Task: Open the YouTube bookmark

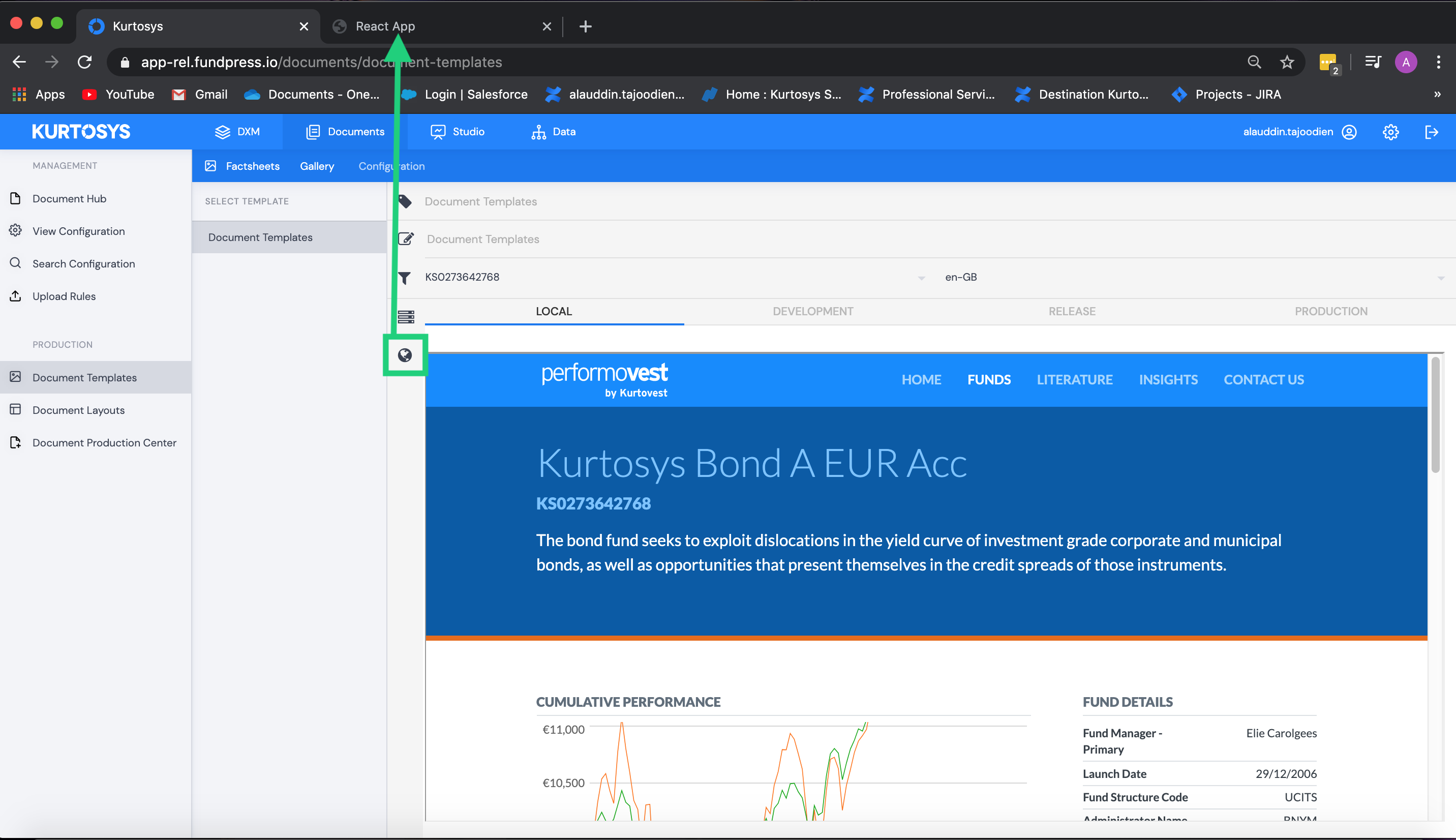Action: point(118,94)
